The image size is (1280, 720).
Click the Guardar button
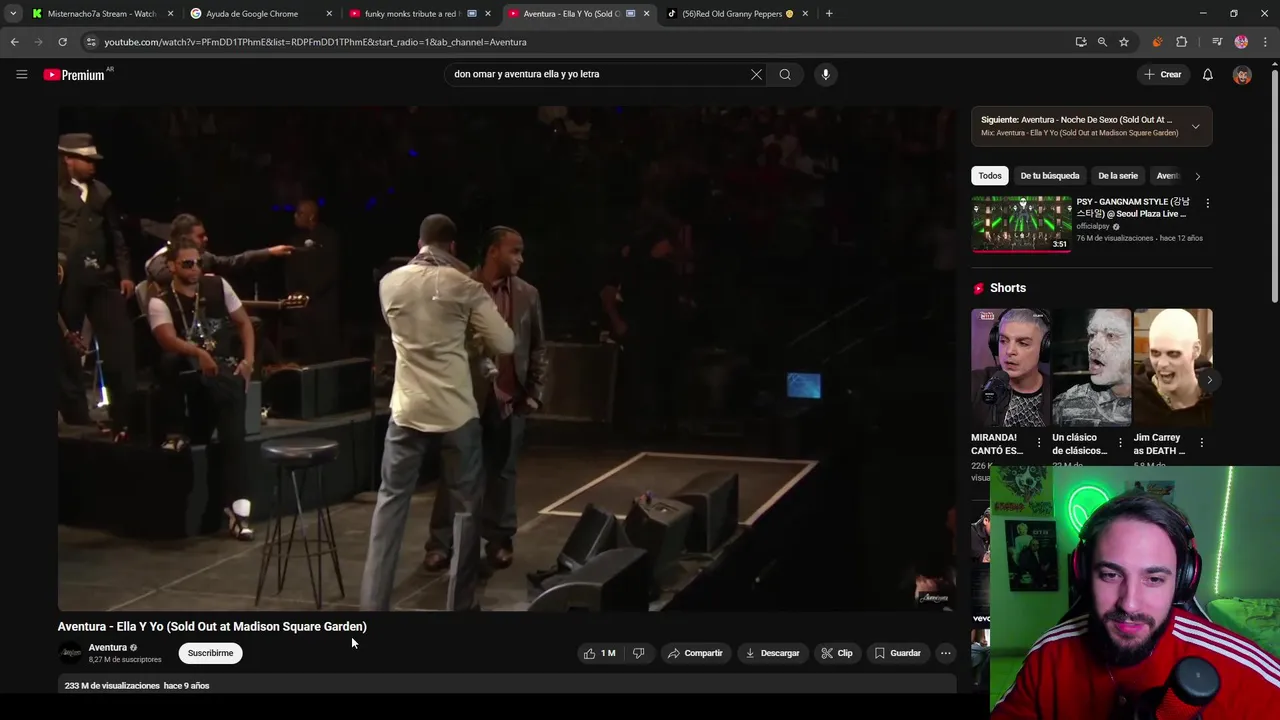[x=897, y=653]
